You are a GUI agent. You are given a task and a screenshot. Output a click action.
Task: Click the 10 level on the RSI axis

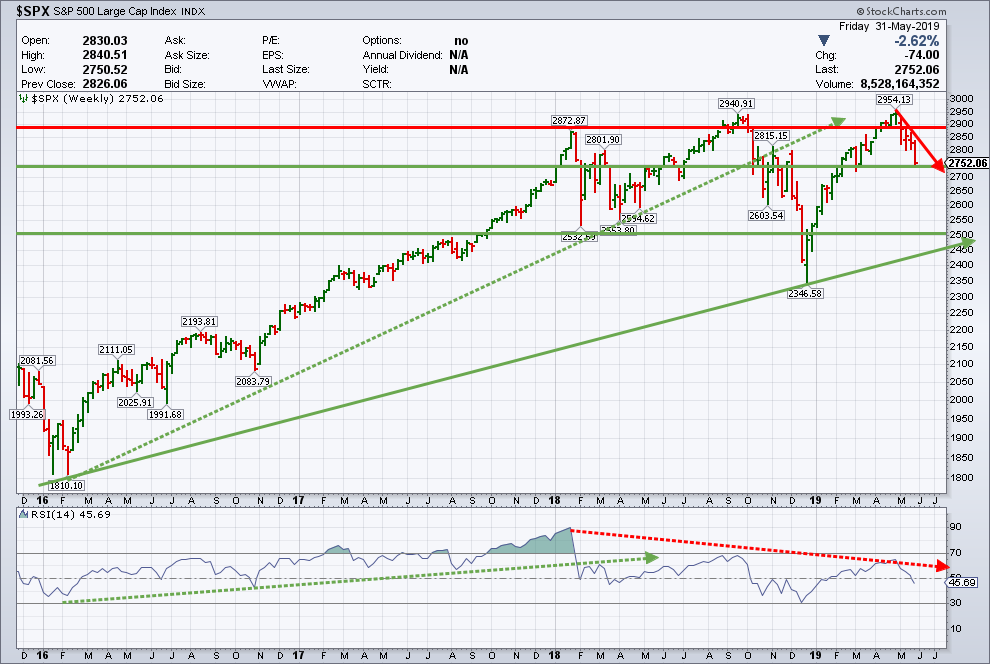coord(956,628)
